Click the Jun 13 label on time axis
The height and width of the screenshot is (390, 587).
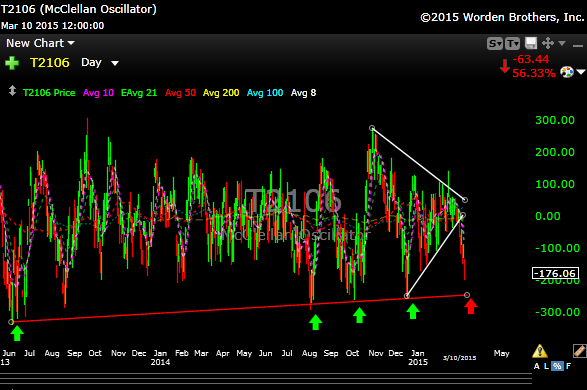pyautogui.click(x=8, y=357)
